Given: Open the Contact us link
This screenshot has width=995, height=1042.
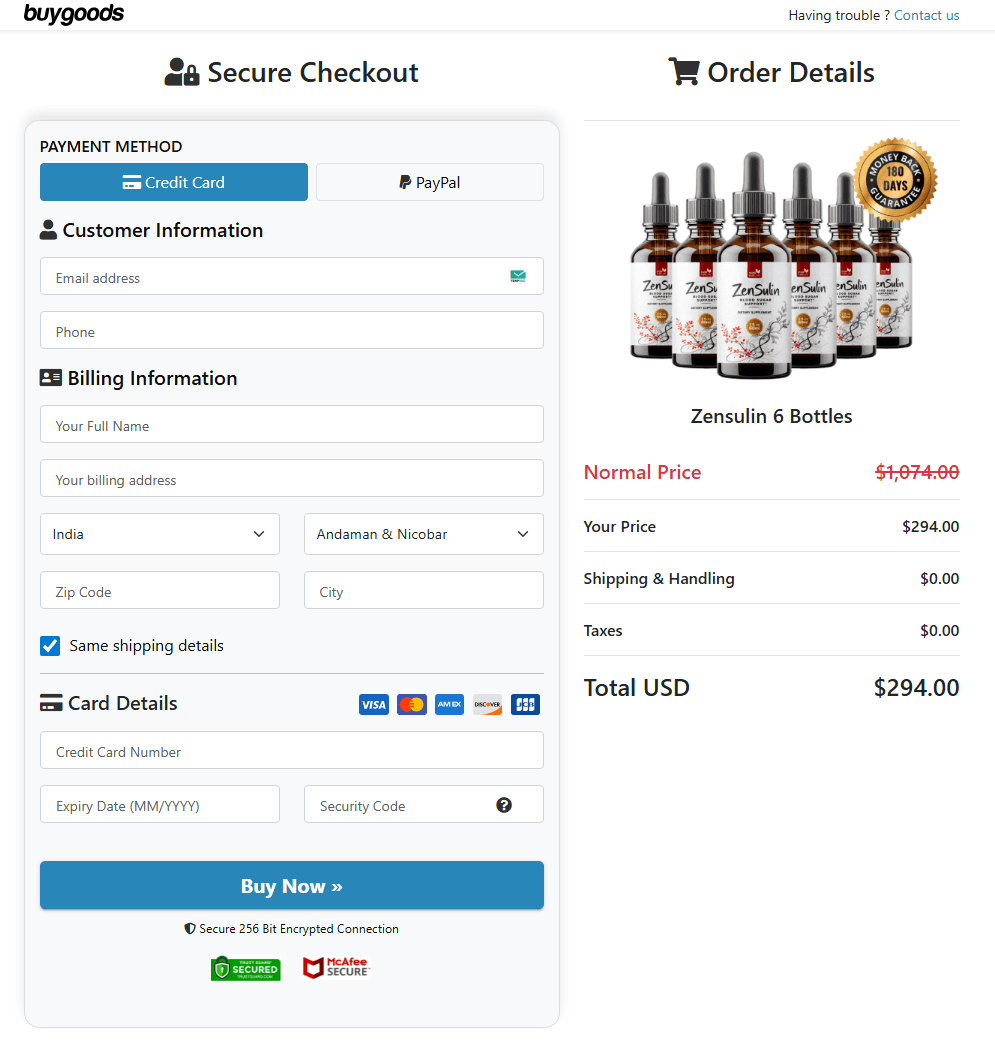Looking at the screenshot, I should click(x=926, y=15).
